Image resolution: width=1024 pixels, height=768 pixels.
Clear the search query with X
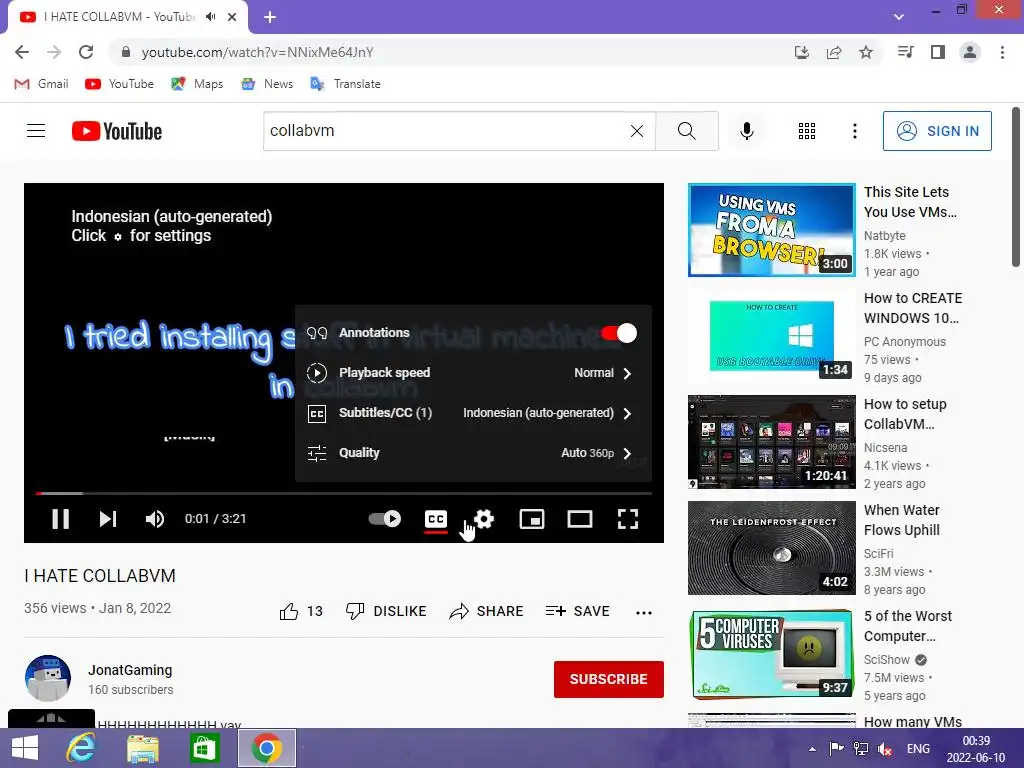click(x=637, y=131)
